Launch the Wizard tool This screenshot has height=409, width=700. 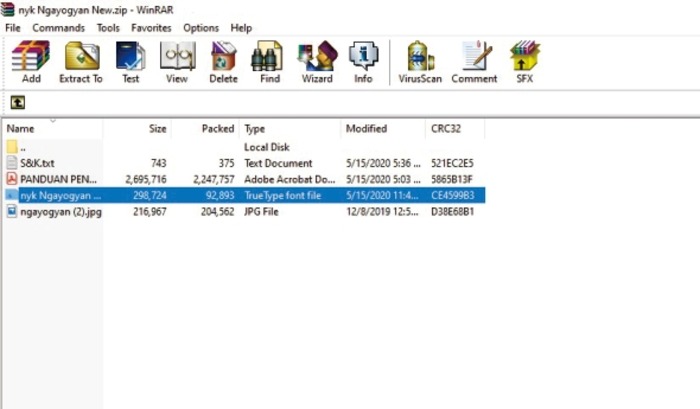pyautogui.click(x=317, y=62)
